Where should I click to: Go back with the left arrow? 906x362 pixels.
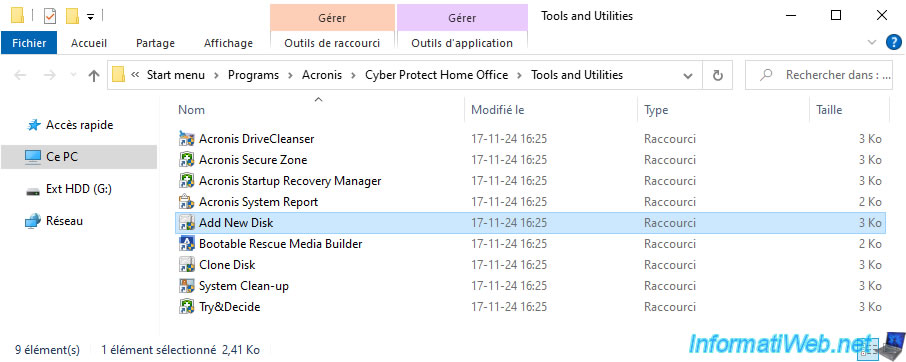pyautogui.click(x=20, y=75)
